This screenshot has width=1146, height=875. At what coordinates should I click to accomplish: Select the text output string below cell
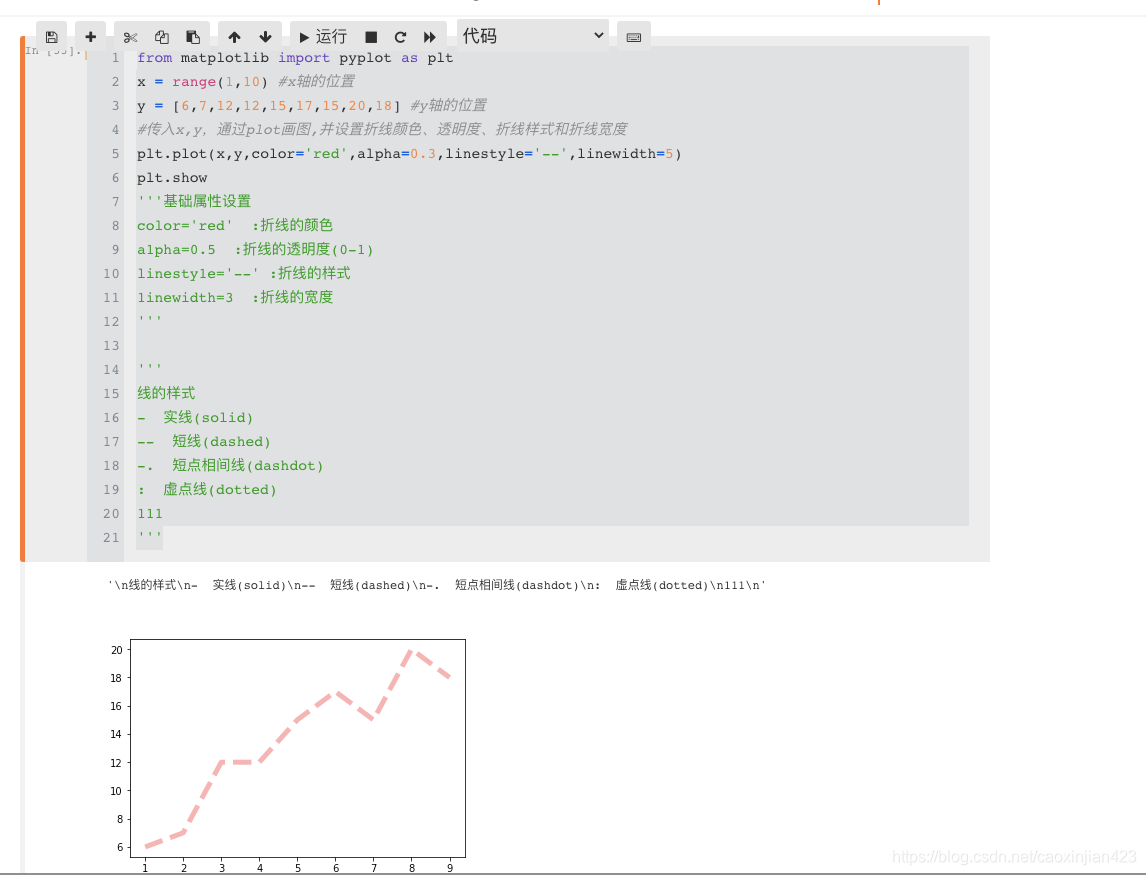(436, 585)
